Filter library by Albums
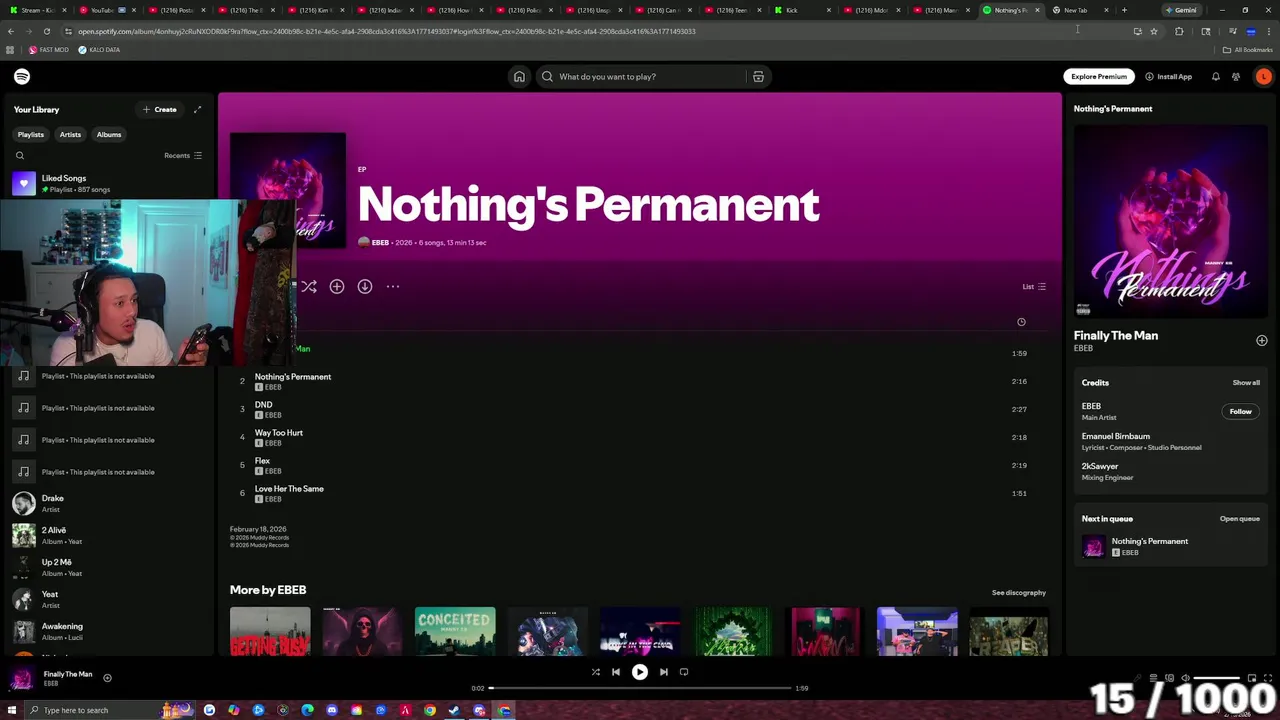Image resolution: width=1280 pixels, height=720 pixels. pyautogui.click(x=109, y=134)
